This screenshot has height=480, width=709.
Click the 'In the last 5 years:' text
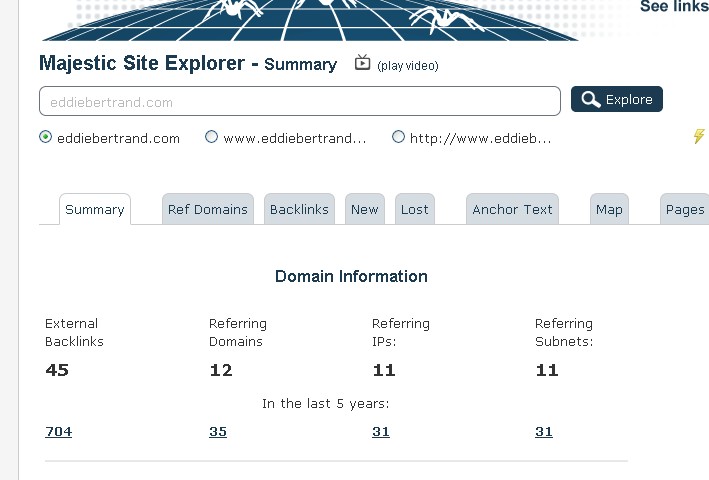click(326, 403)
